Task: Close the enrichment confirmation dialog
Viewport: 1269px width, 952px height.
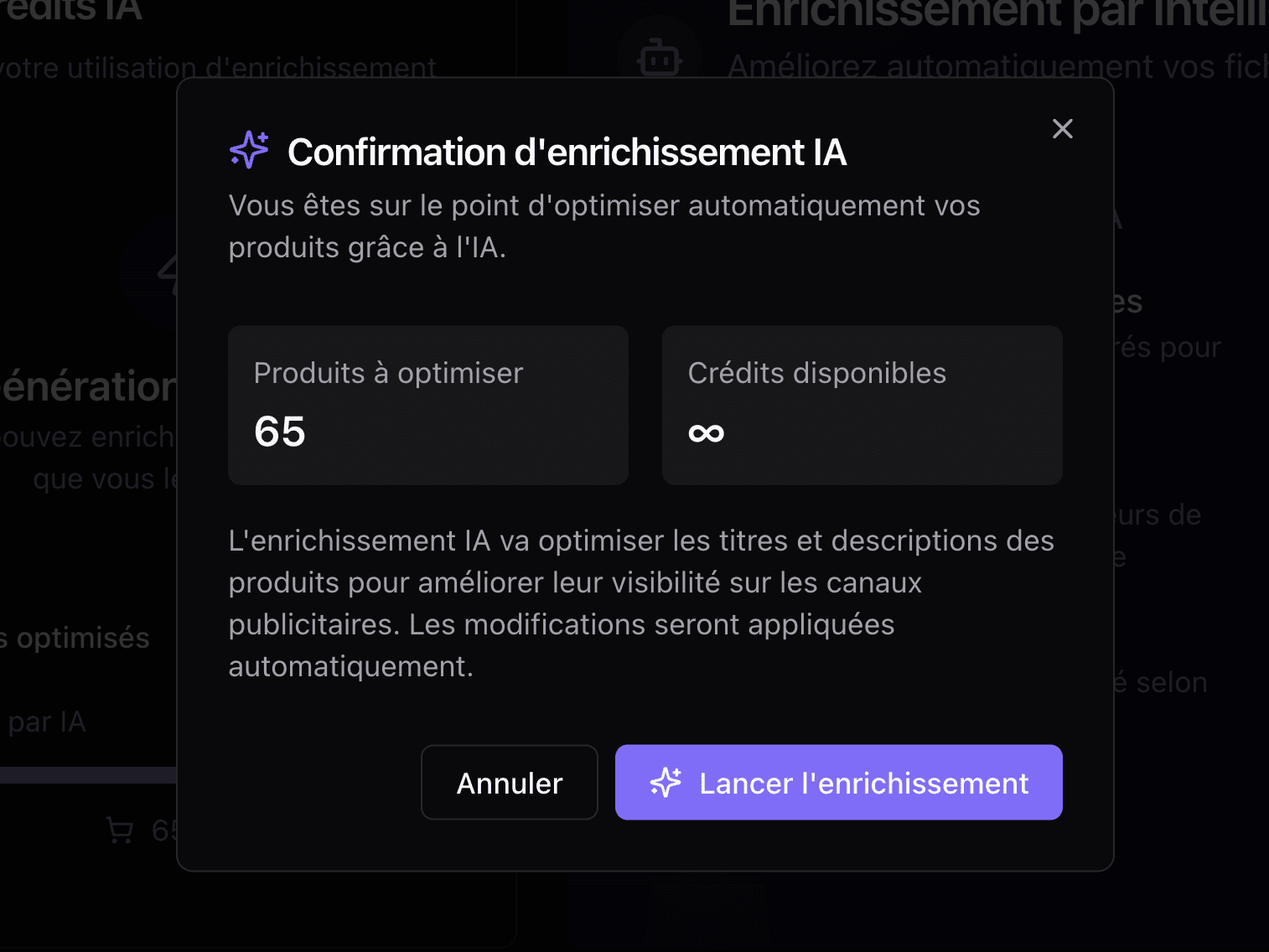Action: point(1062,128)
